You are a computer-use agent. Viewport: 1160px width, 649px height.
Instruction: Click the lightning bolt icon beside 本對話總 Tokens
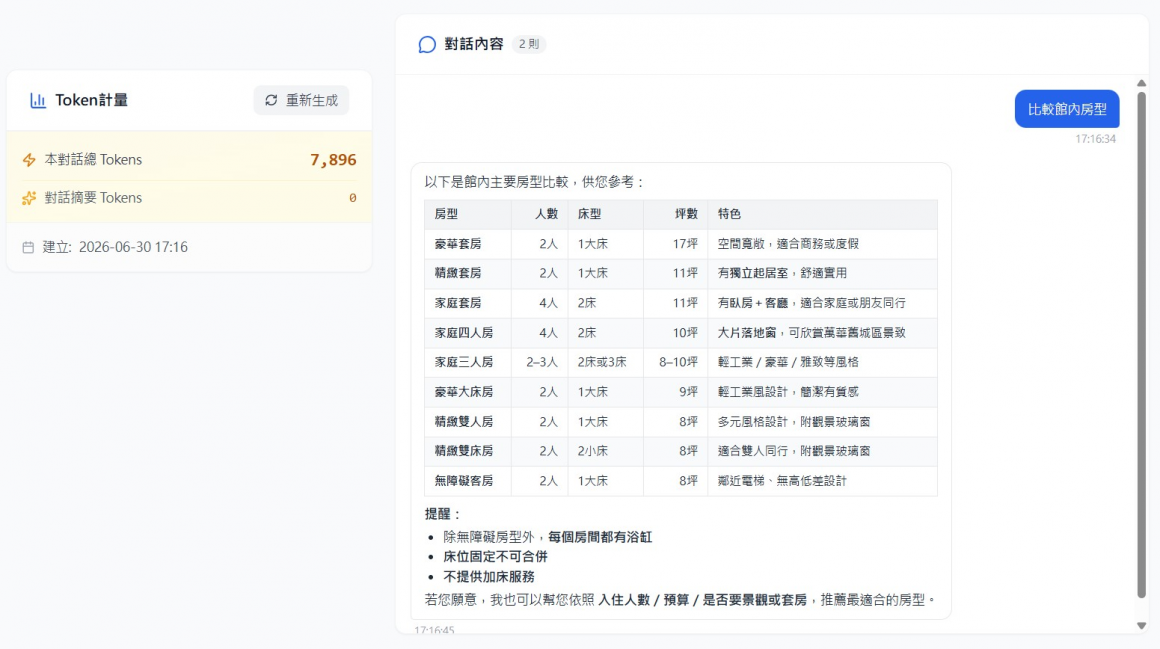coord(29,160)
